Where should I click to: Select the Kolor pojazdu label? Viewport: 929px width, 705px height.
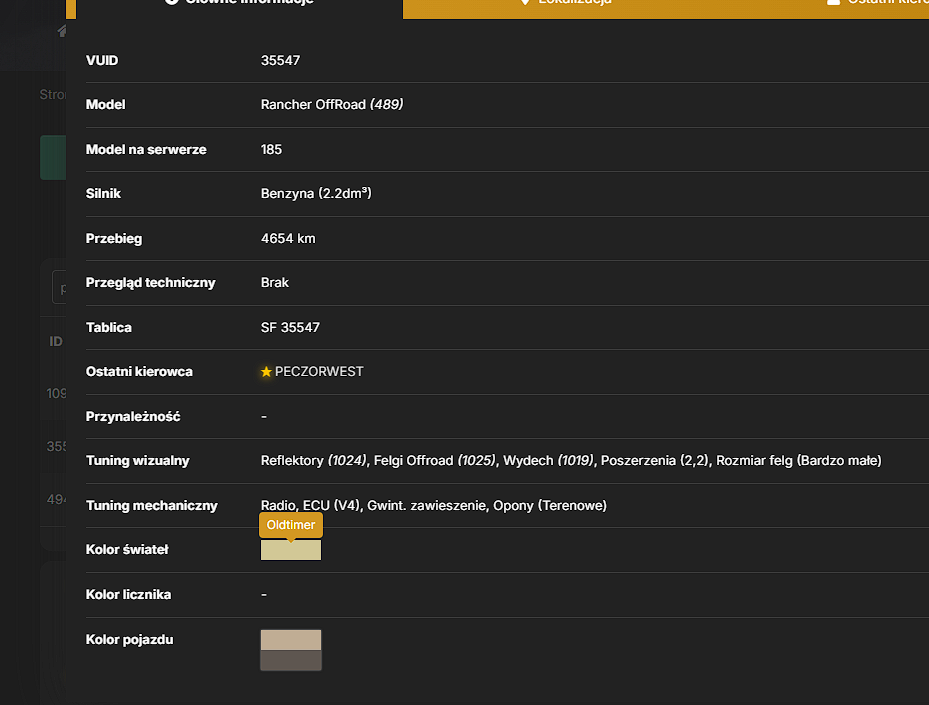point(130,639)
